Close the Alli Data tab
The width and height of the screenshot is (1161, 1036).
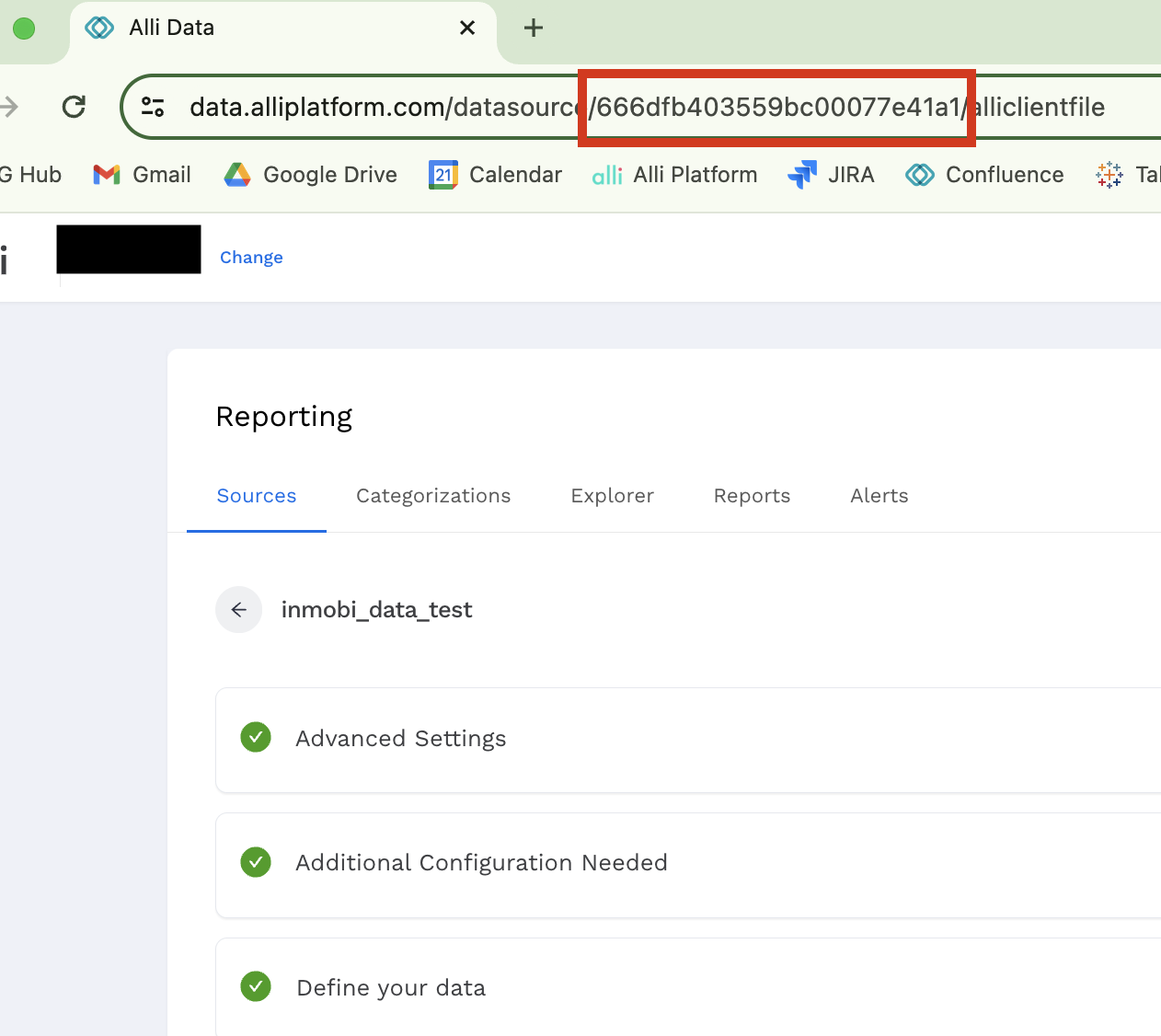[467, 28]
